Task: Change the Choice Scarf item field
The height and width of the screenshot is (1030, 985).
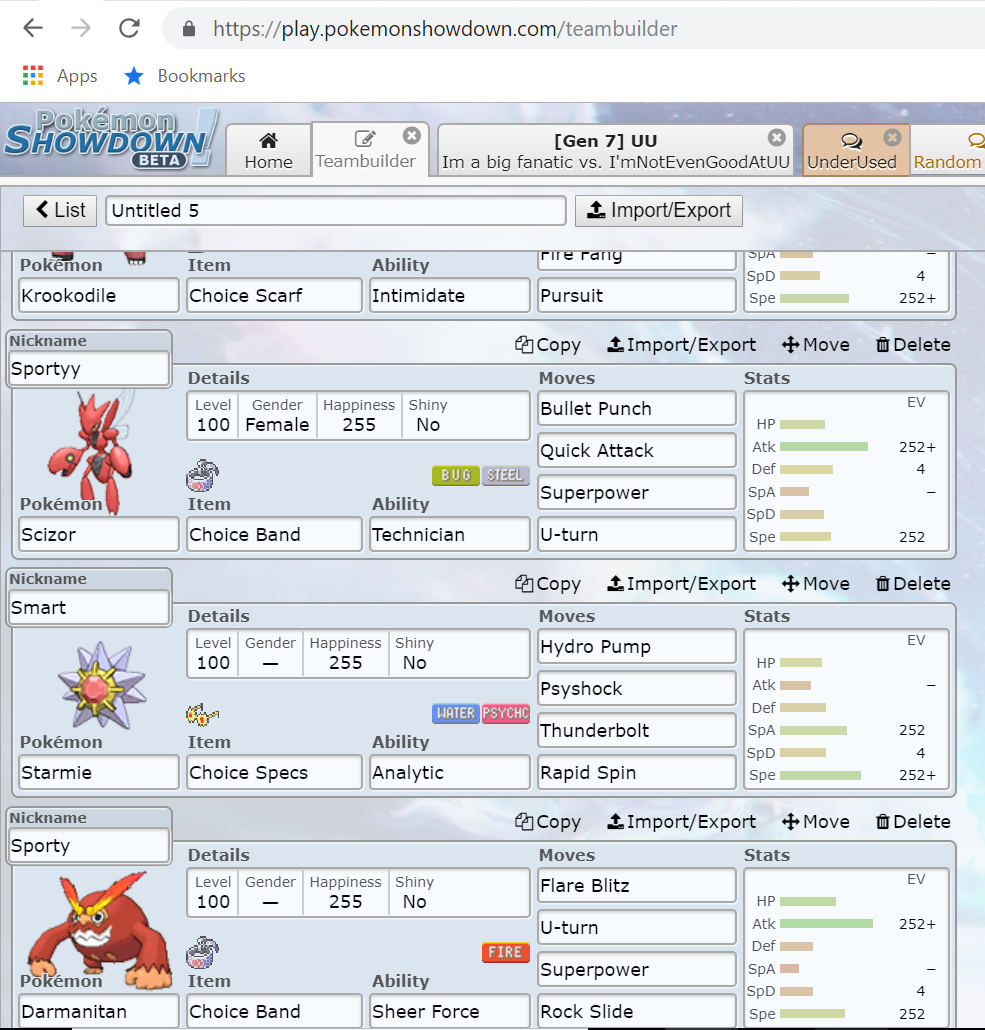Action: (275, 296)
